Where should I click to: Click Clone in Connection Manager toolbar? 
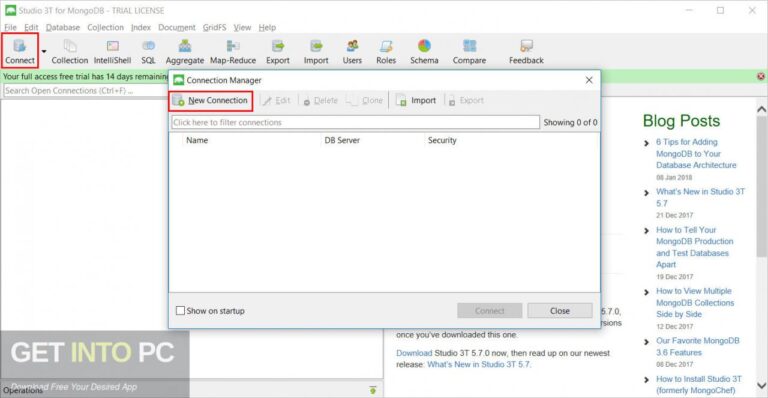pyautogui.click(x=365, y=100)
